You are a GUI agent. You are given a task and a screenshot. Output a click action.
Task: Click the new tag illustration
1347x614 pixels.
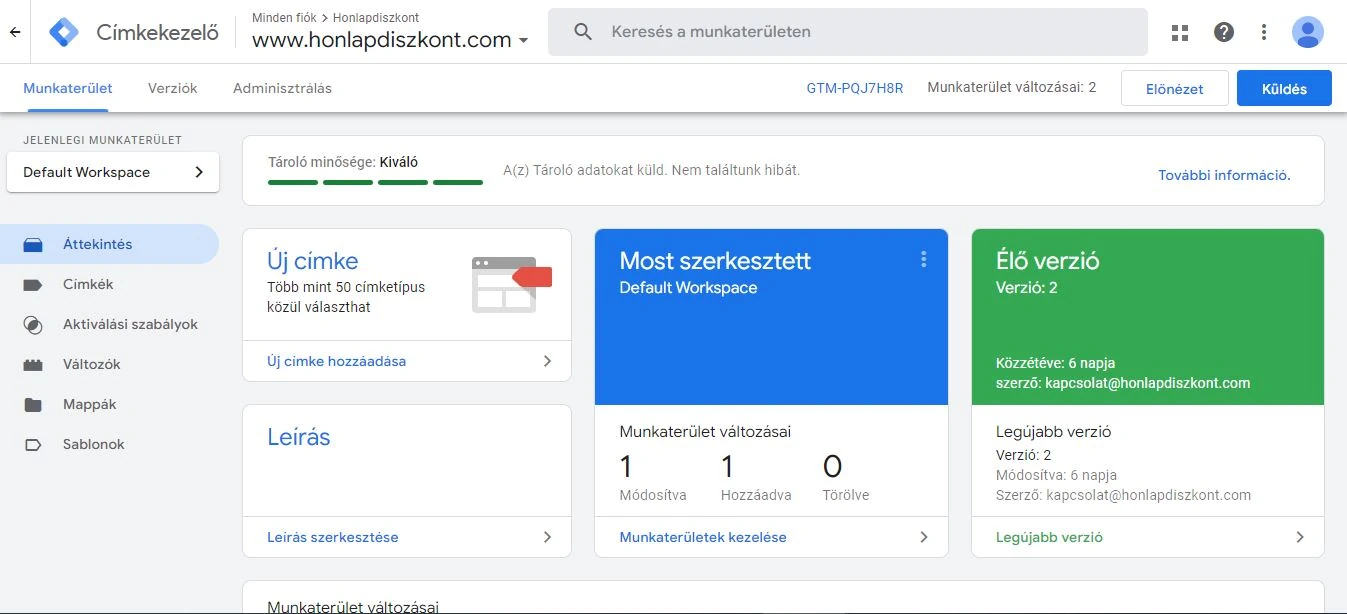(x=512, y=284)
